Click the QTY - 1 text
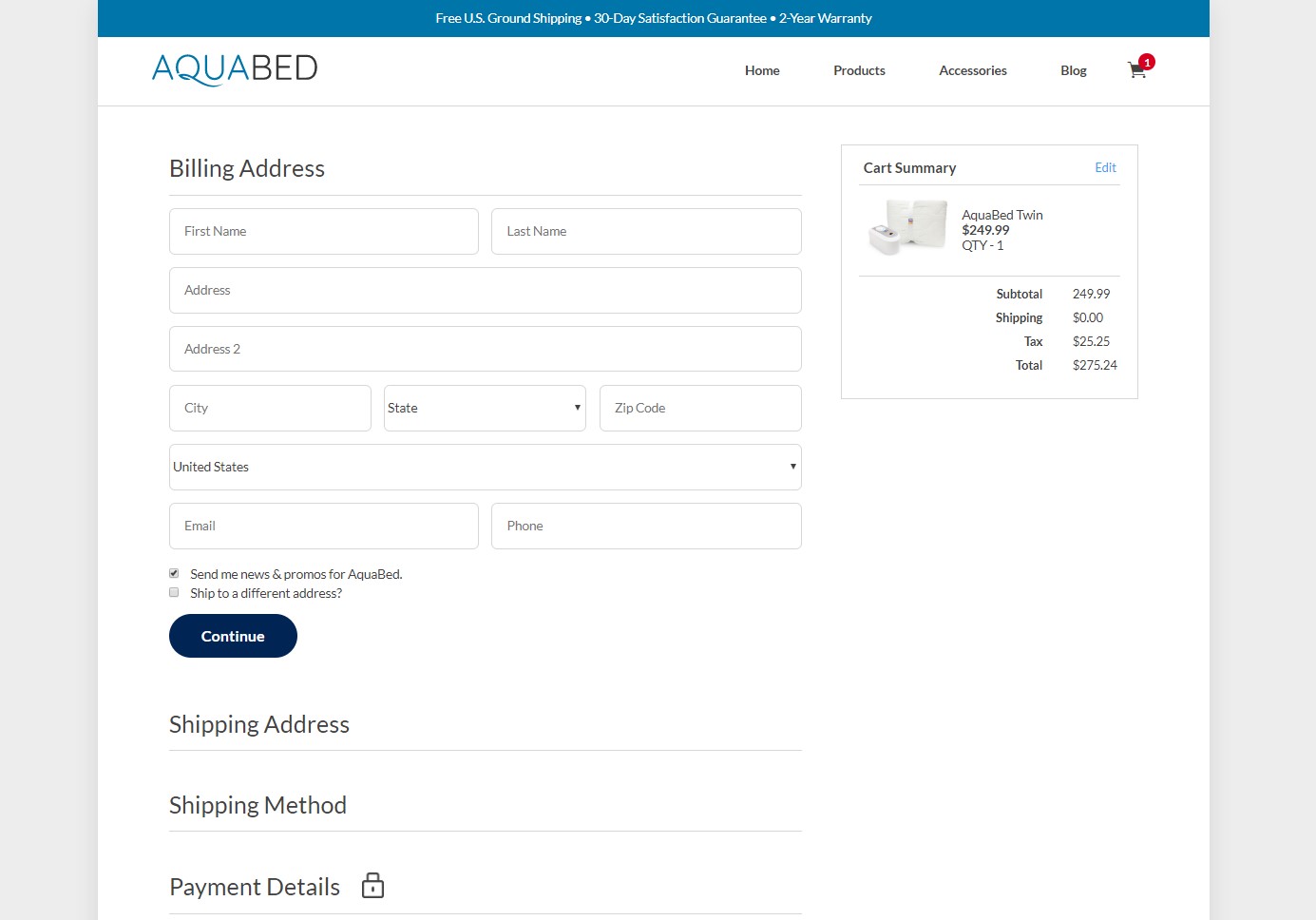The width and height of the screenshot is (1316, 920). pos(982,245)
